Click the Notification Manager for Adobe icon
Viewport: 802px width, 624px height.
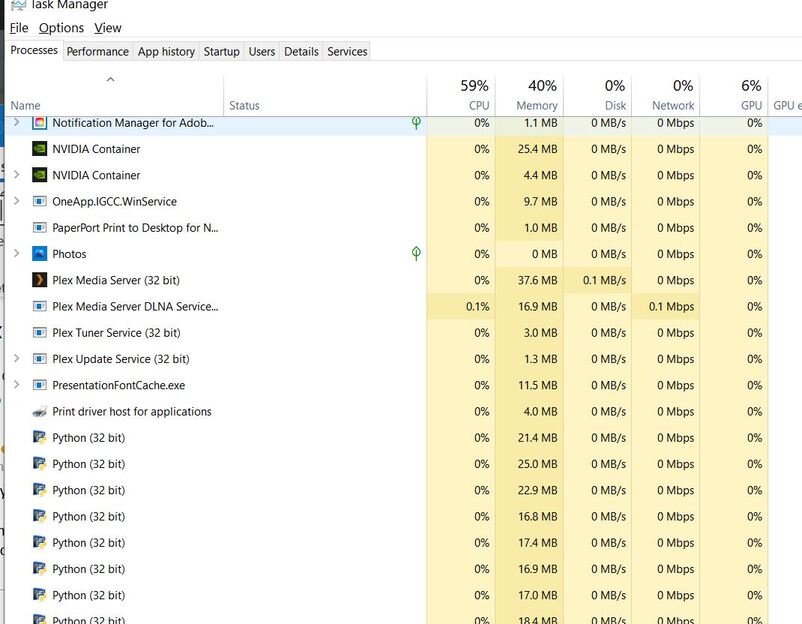39,123
